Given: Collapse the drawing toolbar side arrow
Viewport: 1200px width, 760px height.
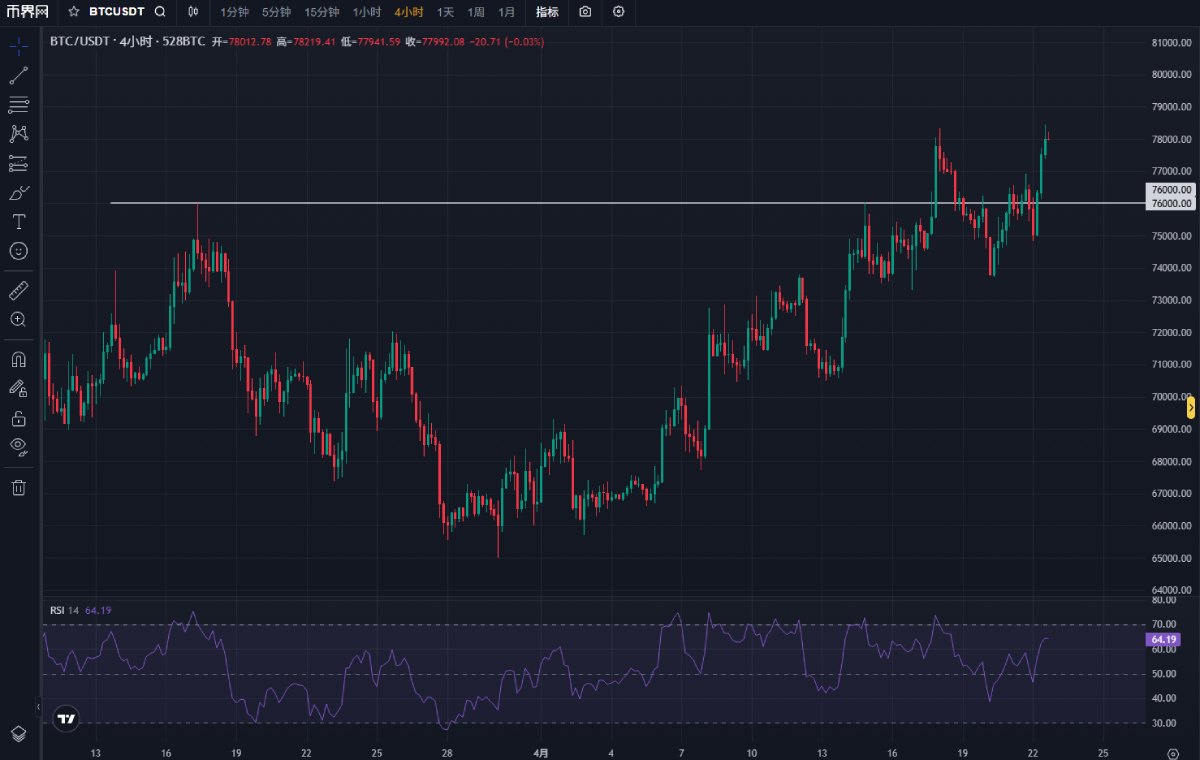Looking at the screenshot, I should (39, 708).
